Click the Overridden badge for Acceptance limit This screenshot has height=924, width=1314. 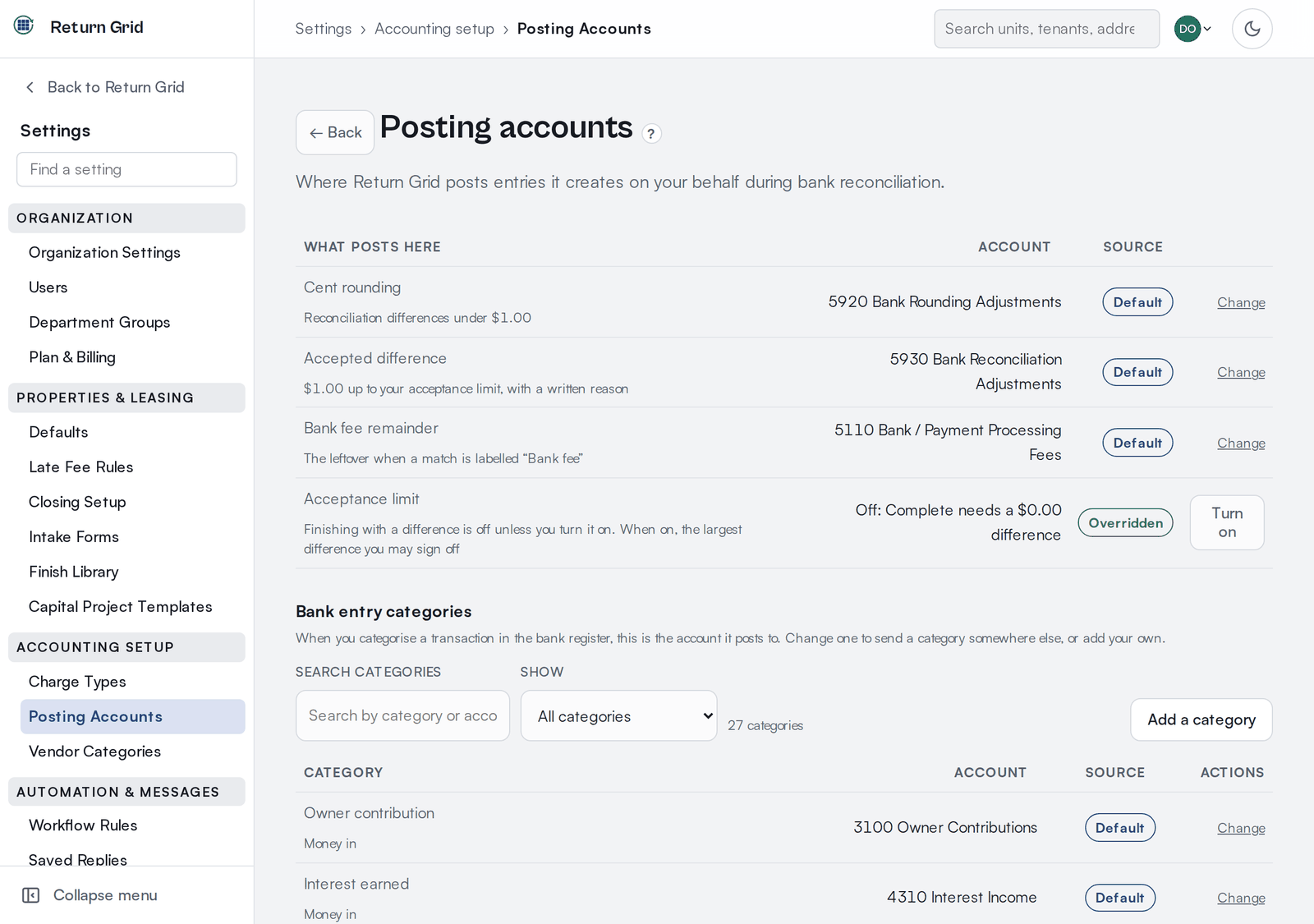[1125, 522]
